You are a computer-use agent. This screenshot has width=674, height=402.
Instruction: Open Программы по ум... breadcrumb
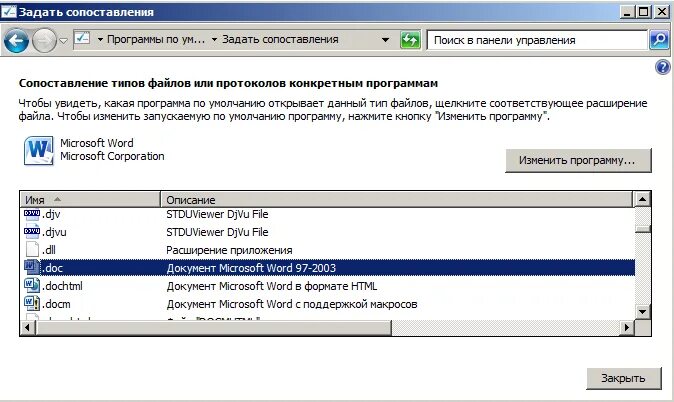coord(156,40)
